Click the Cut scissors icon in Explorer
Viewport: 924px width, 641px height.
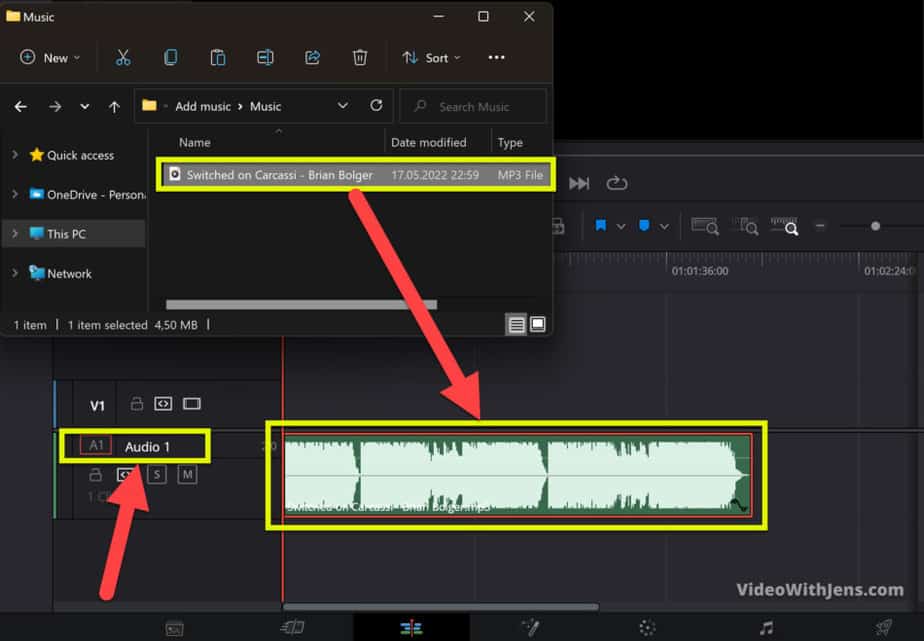point(123,58)
